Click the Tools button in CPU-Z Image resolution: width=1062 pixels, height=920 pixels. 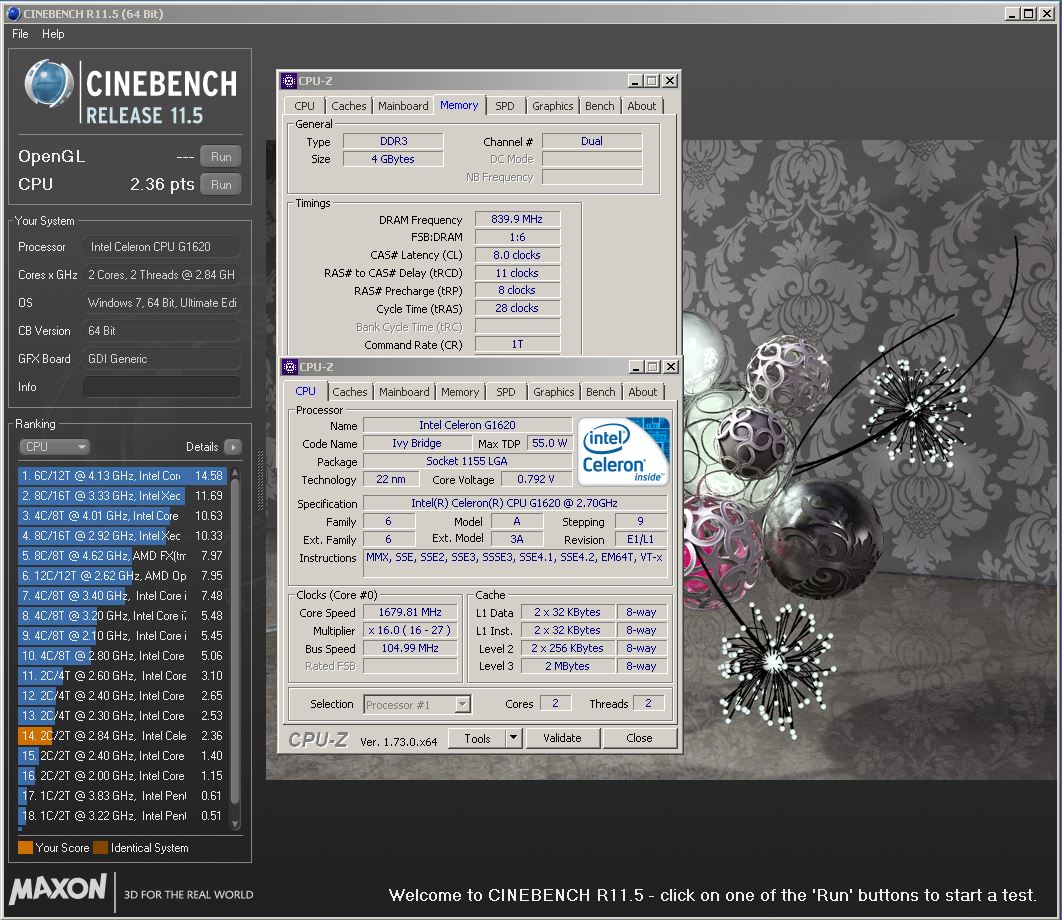[477, 738]
